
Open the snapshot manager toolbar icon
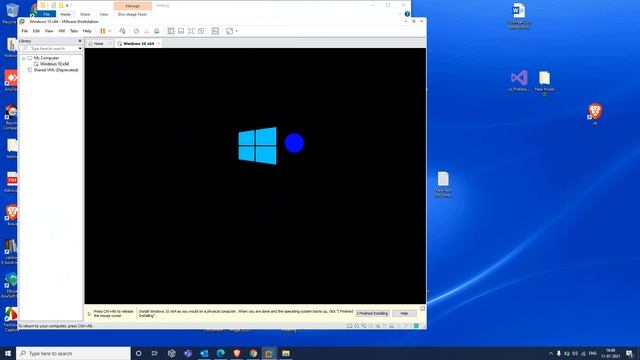[x=157, y=31]
